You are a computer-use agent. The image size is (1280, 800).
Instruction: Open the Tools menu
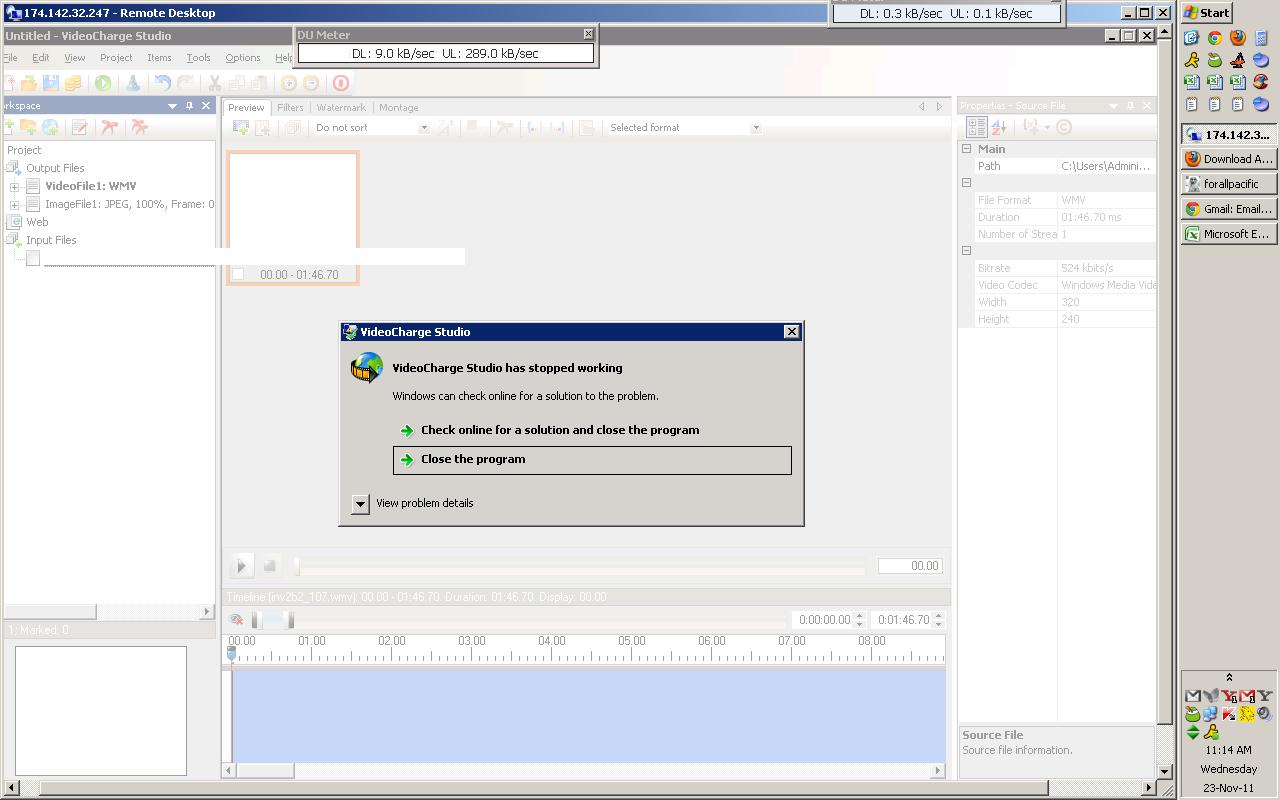[198, 58]
